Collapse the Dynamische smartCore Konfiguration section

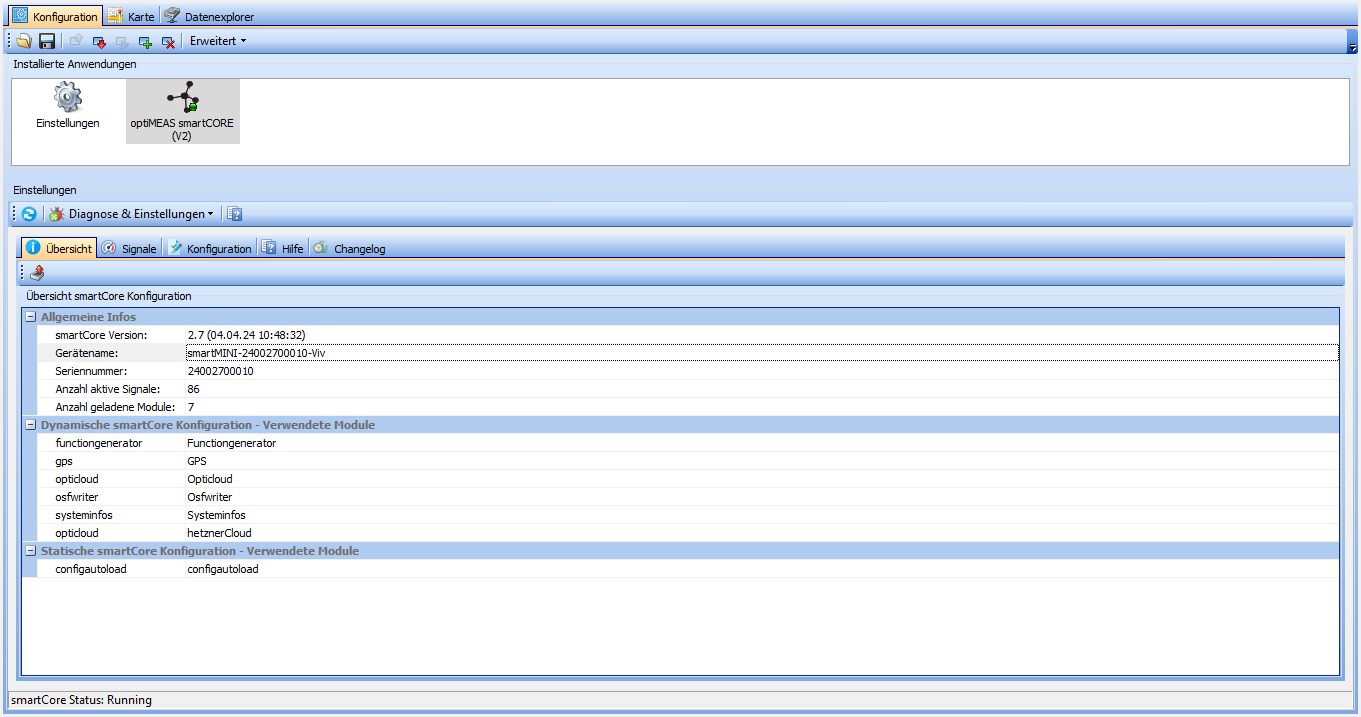coord(30,425)
